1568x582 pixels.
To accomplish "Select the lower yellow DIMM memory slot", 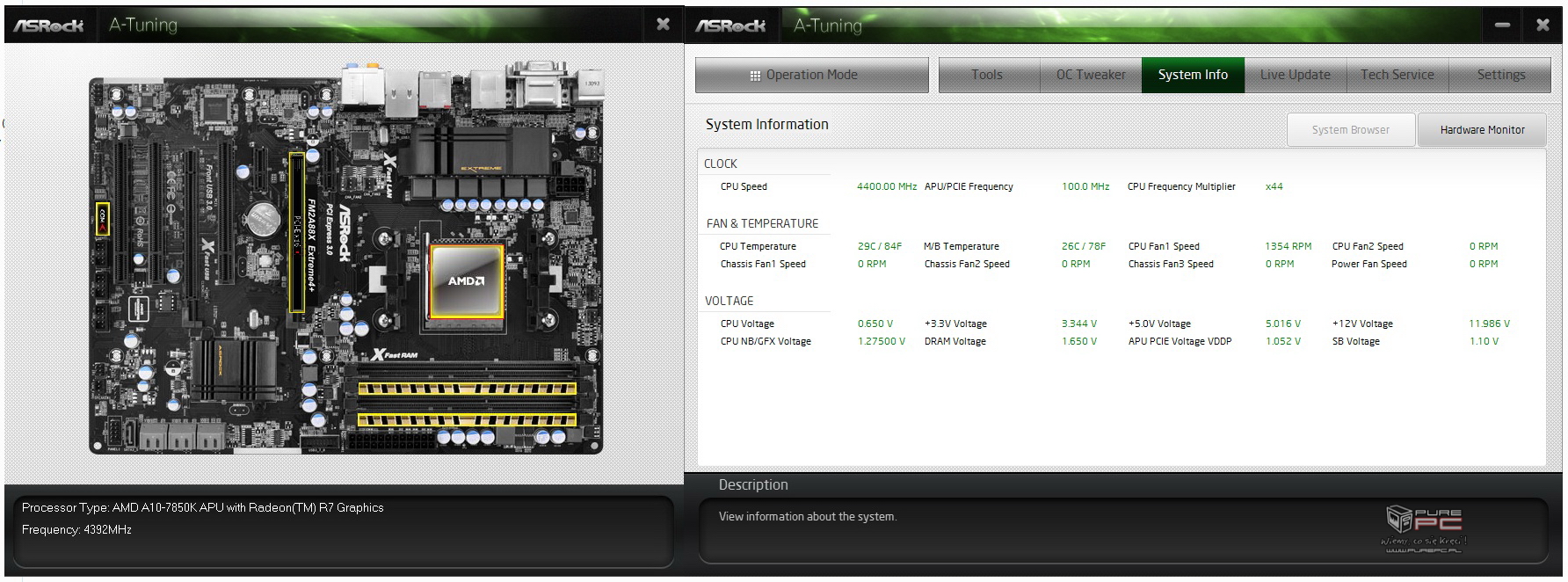I will 467,419.
